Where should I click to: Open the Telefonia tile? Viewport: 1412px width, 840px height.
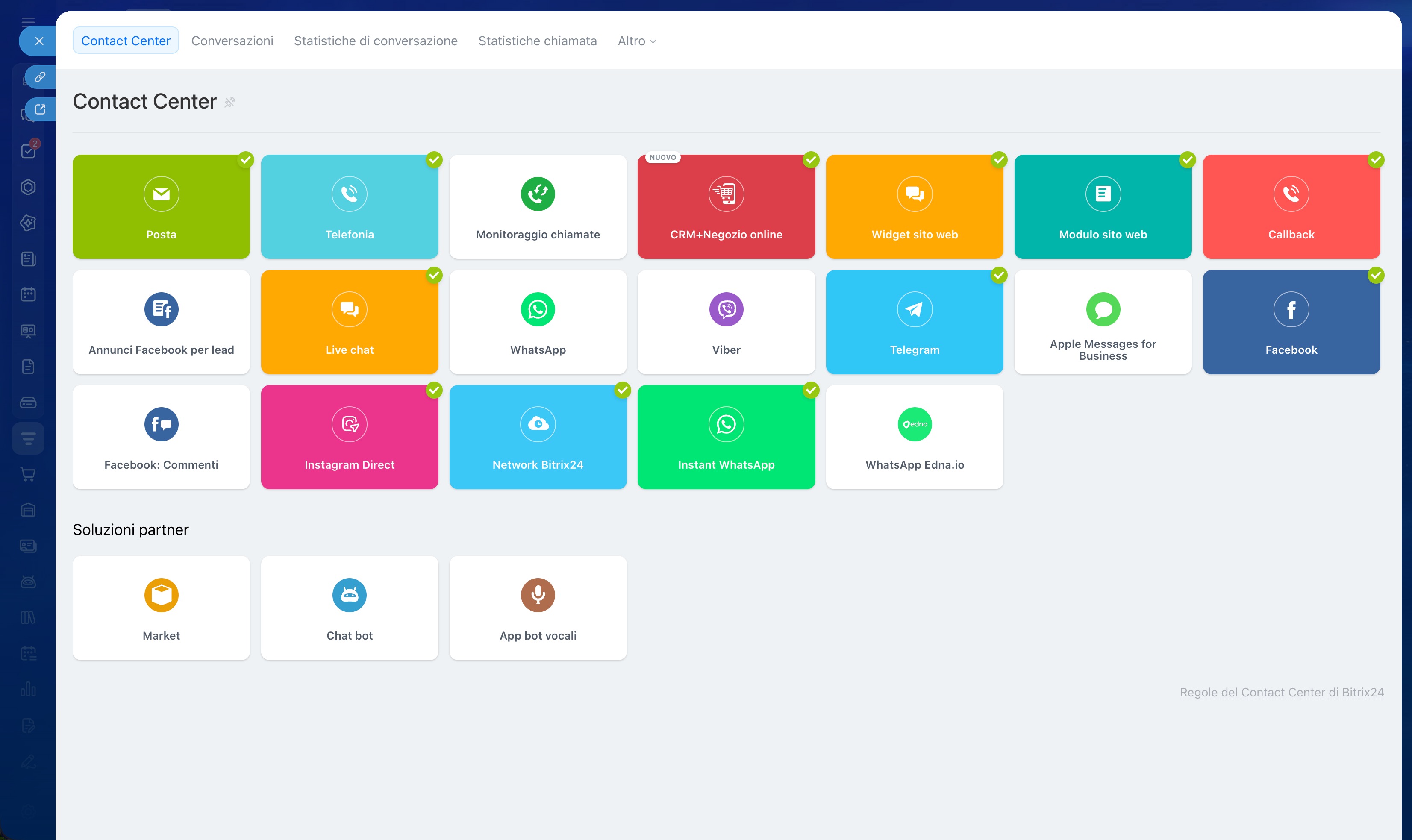[349, 207]
